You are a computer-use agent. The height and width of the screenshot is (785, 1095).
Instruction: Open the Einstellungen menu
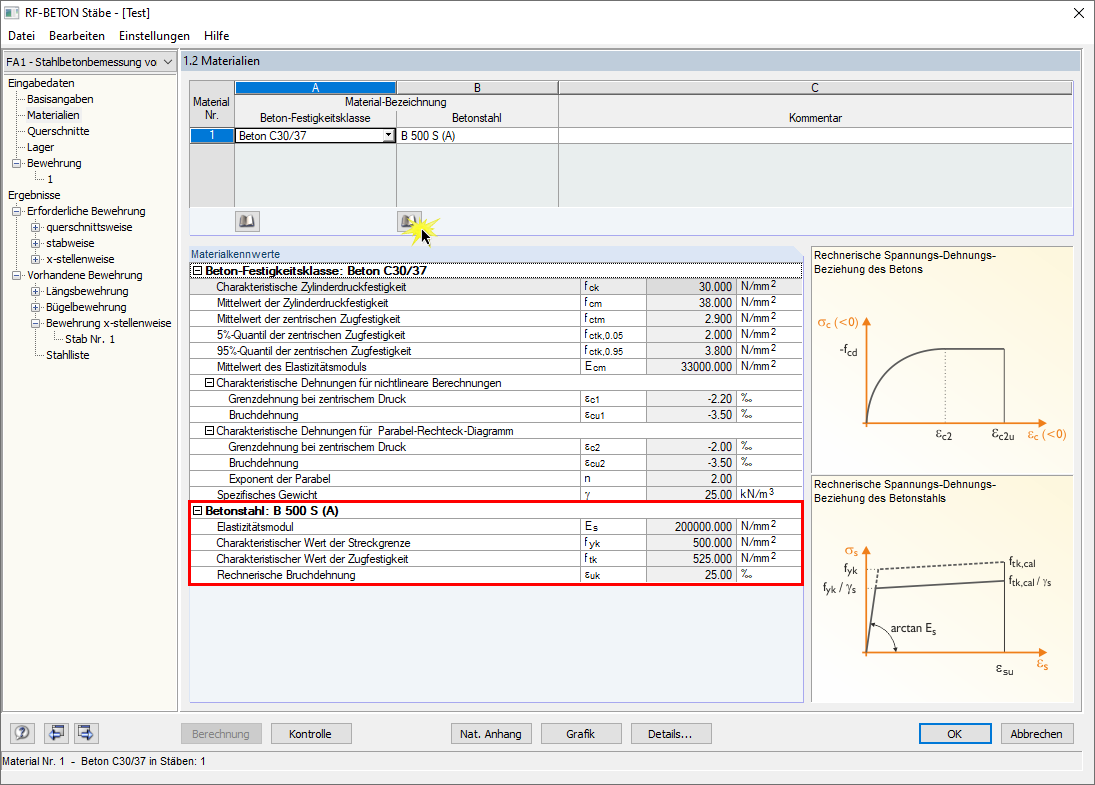pyautogui.click(x=154, y=36)
